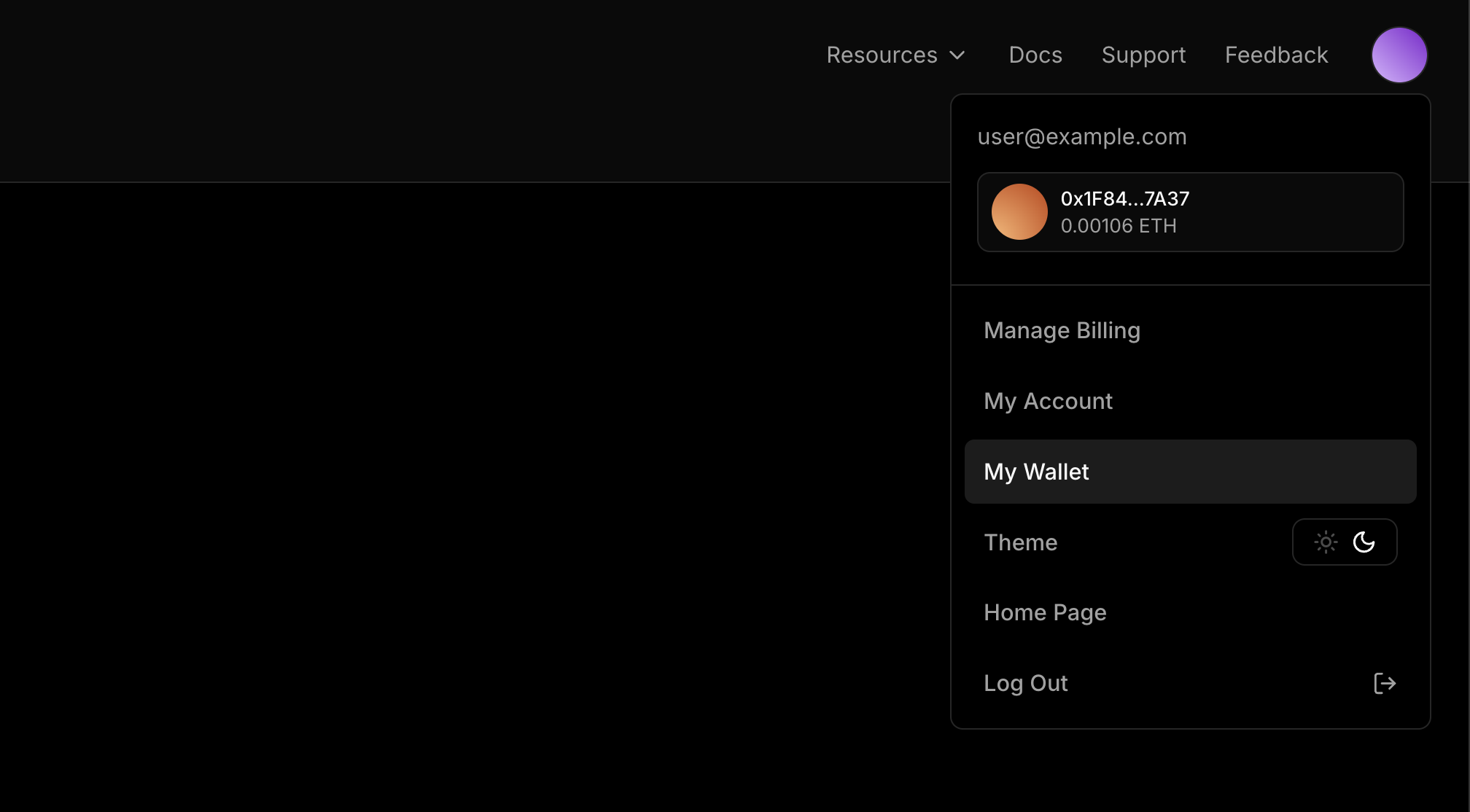The width and height of the screenshot is (1470, 812).
Task: Select Manage Billing menu item
Action: (1062, 330)
